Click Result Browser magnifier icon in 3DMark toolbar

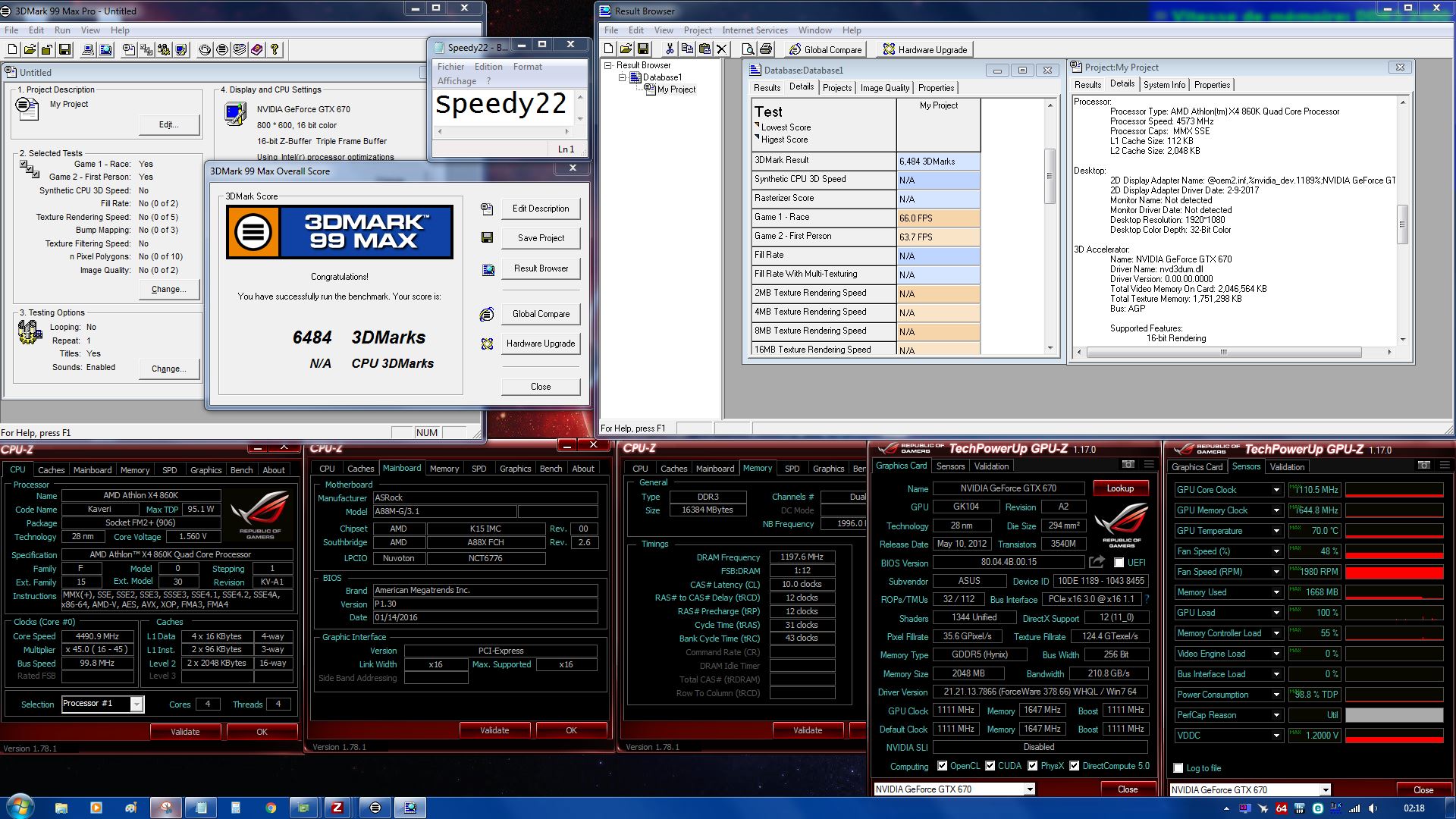[106, 50]
